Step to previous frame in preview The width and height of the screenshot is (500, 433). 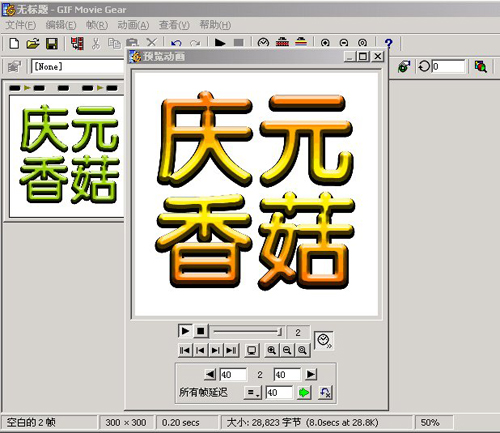click(200, 350)
